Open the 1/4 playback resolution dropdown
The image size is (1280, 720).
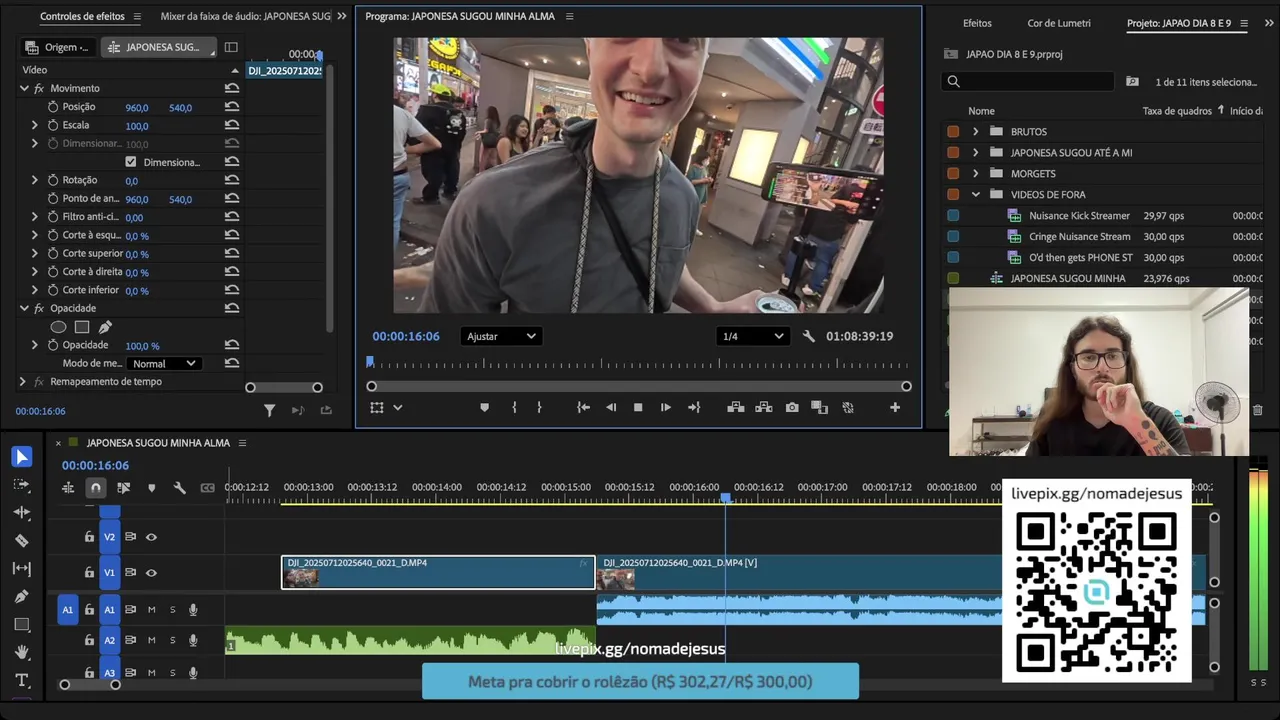[753, 337]
